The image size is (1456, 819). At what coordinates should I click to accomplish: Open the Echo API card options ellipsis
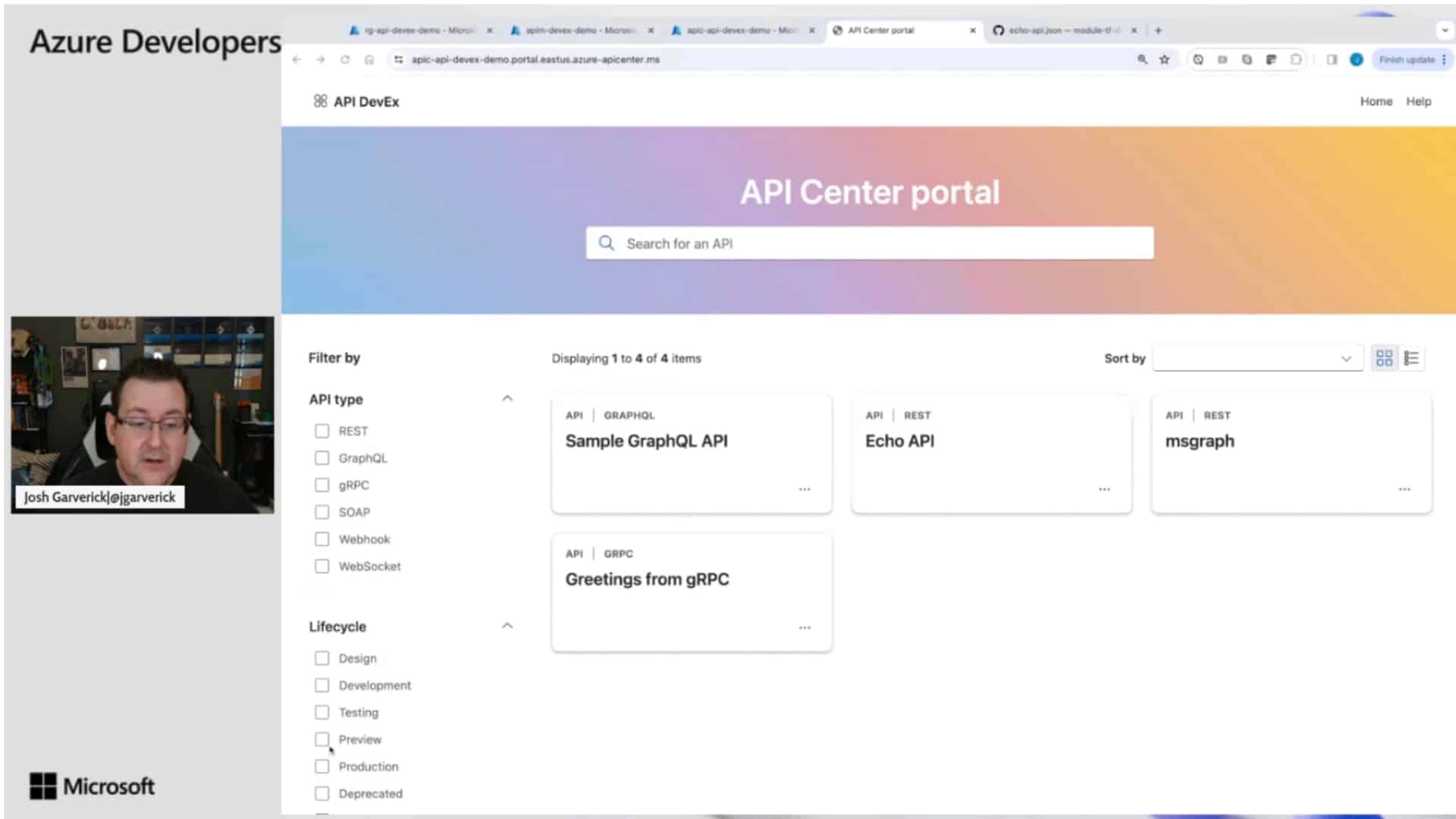[x=1104, y=490]
